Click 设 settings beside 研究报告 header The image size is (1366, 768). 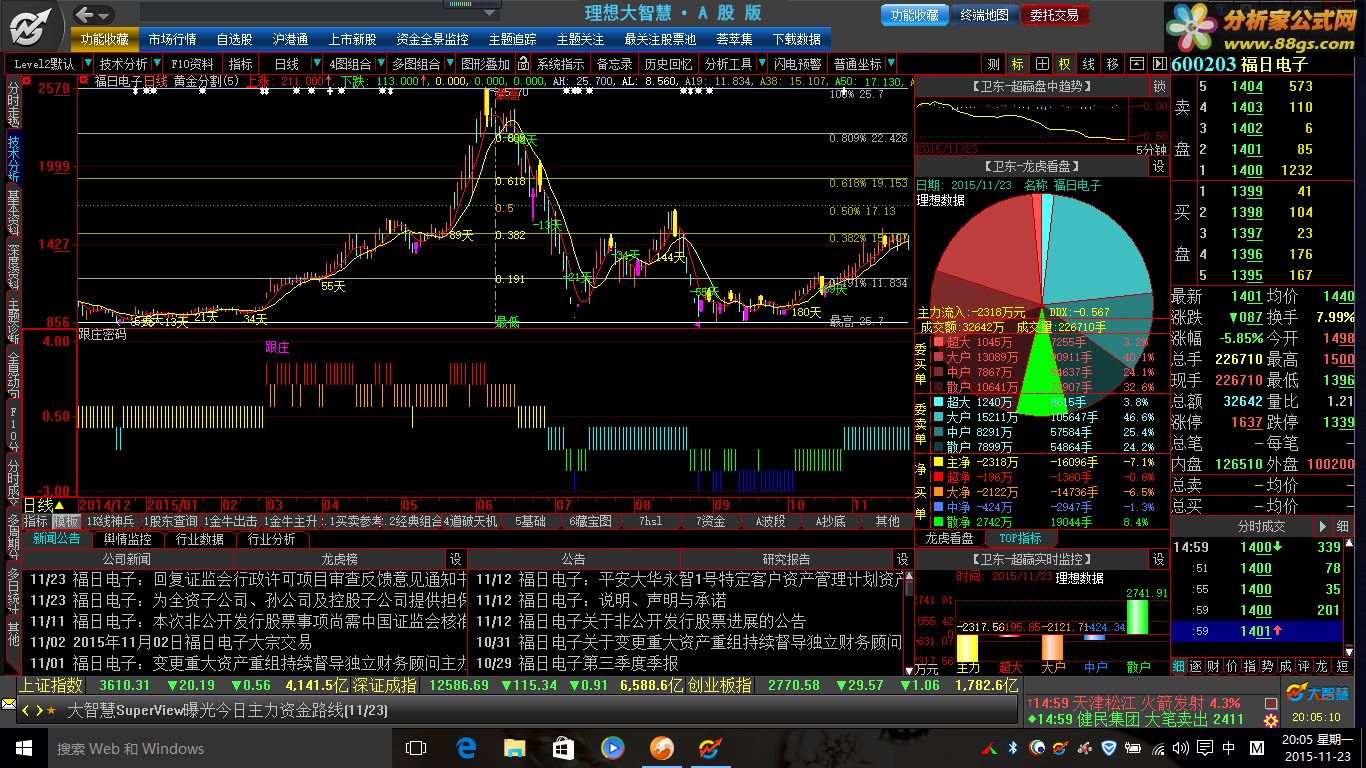tap(903, 560)
